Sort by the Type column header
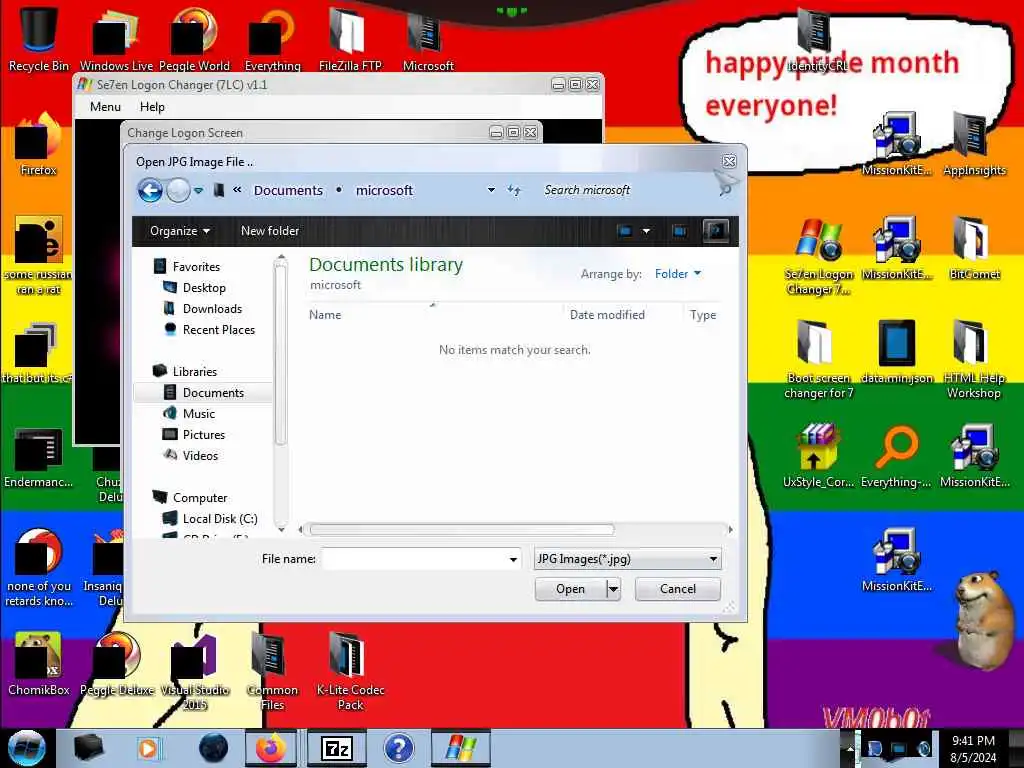The image size is (1024, 768). click(x=703, y=315)
